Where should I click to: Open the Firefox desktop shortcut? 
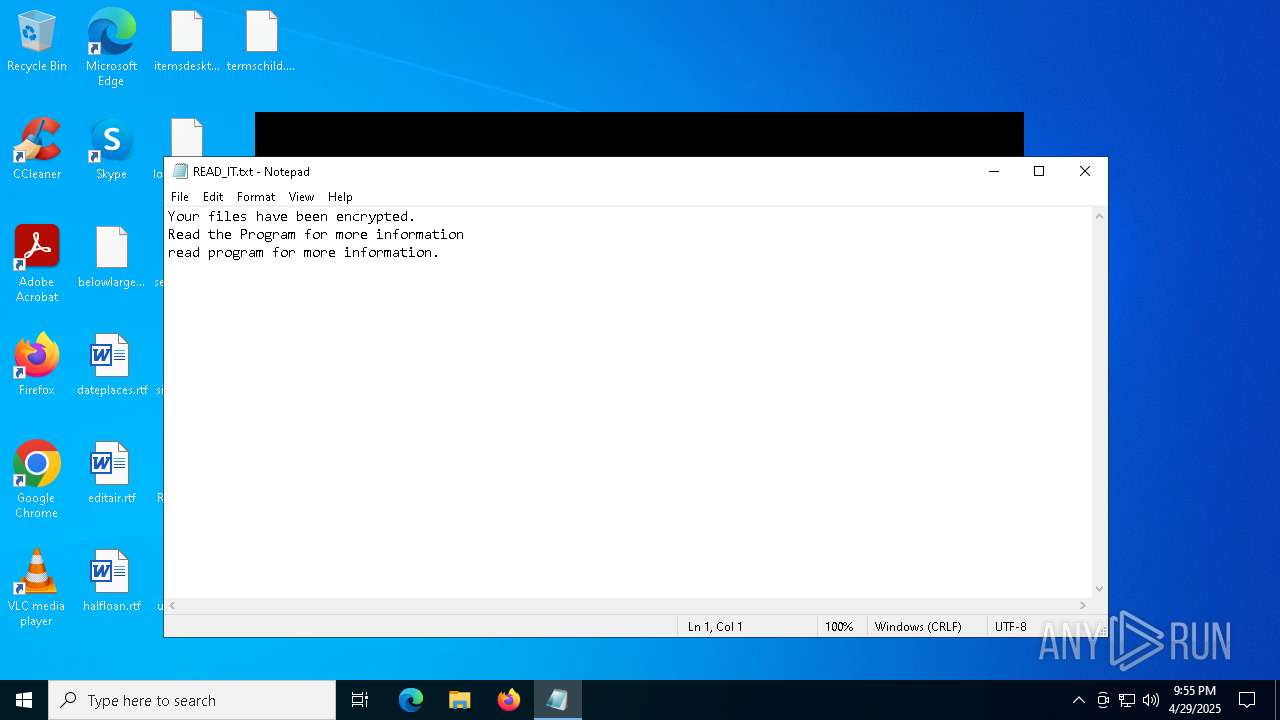(37, 365)
